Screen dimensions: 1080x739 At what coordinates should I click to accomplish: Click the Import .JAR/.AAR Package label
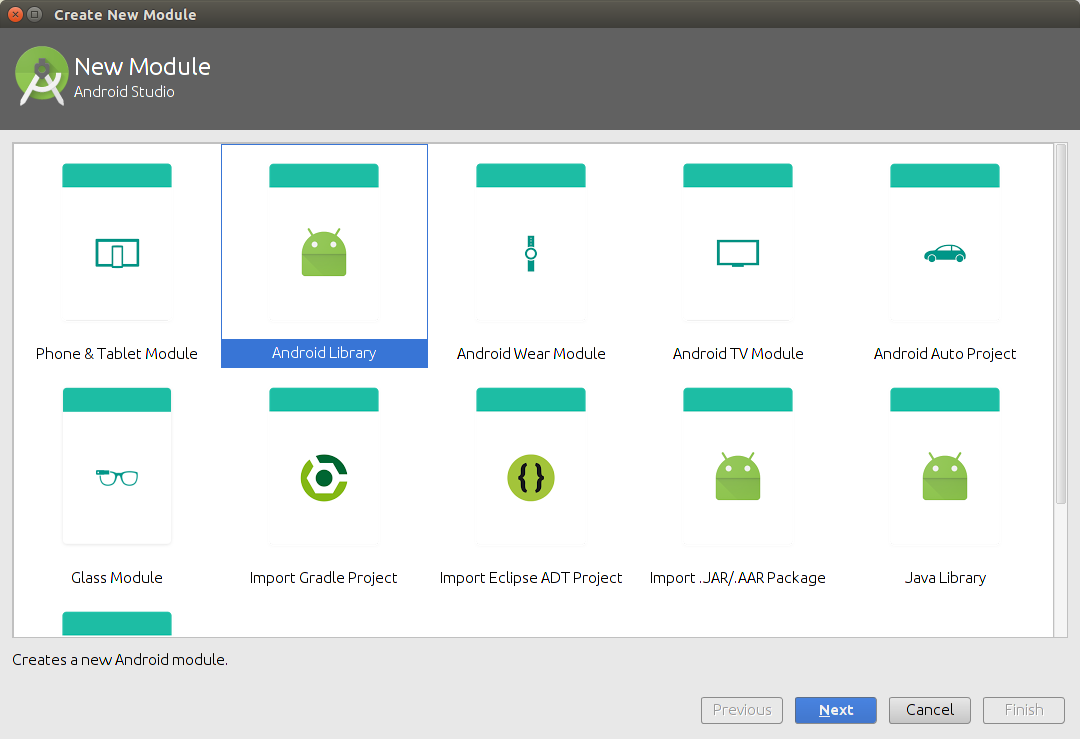[x=738, y=577]
